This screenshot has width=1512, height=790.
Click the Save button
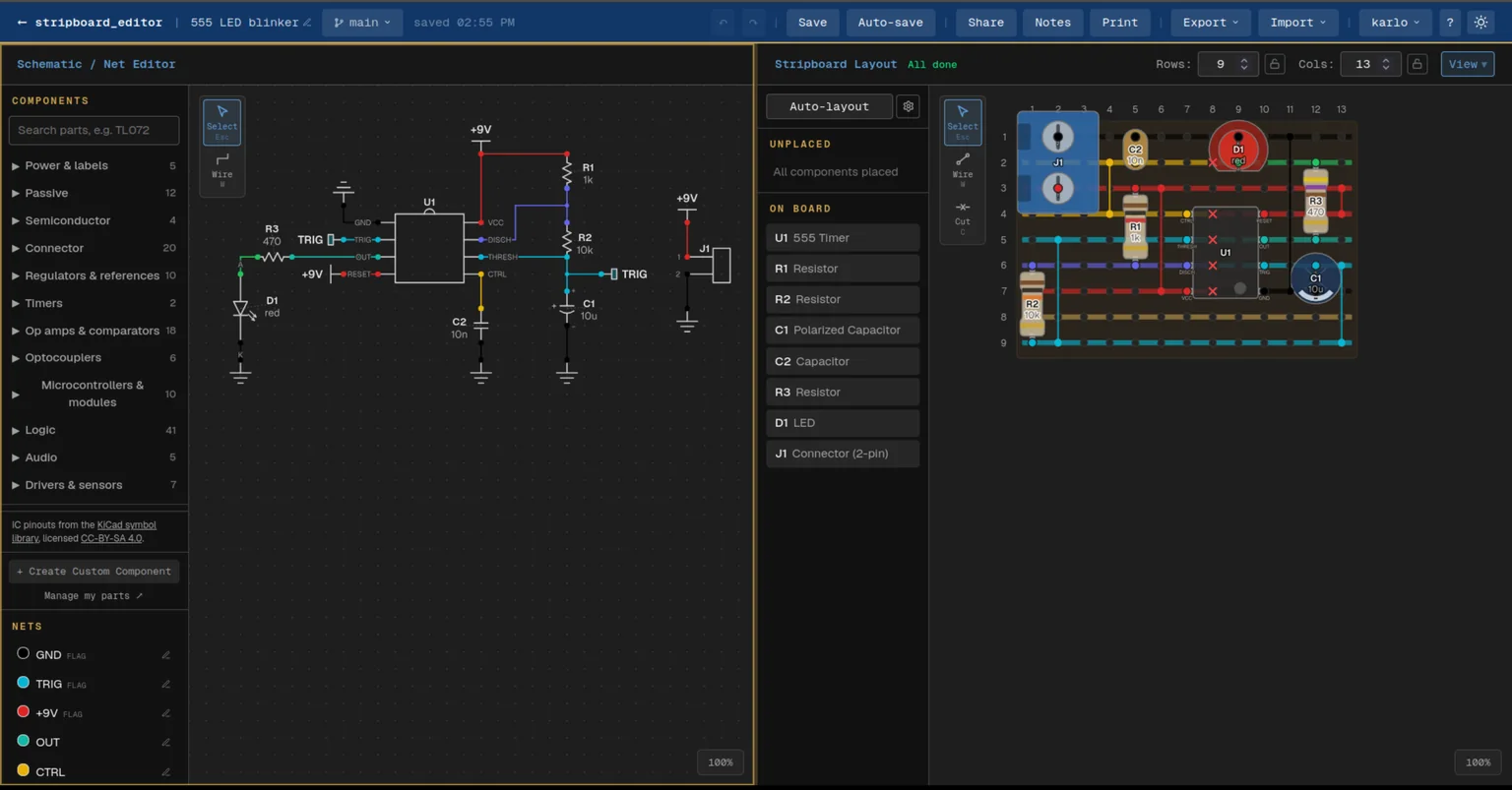(812, 23)
